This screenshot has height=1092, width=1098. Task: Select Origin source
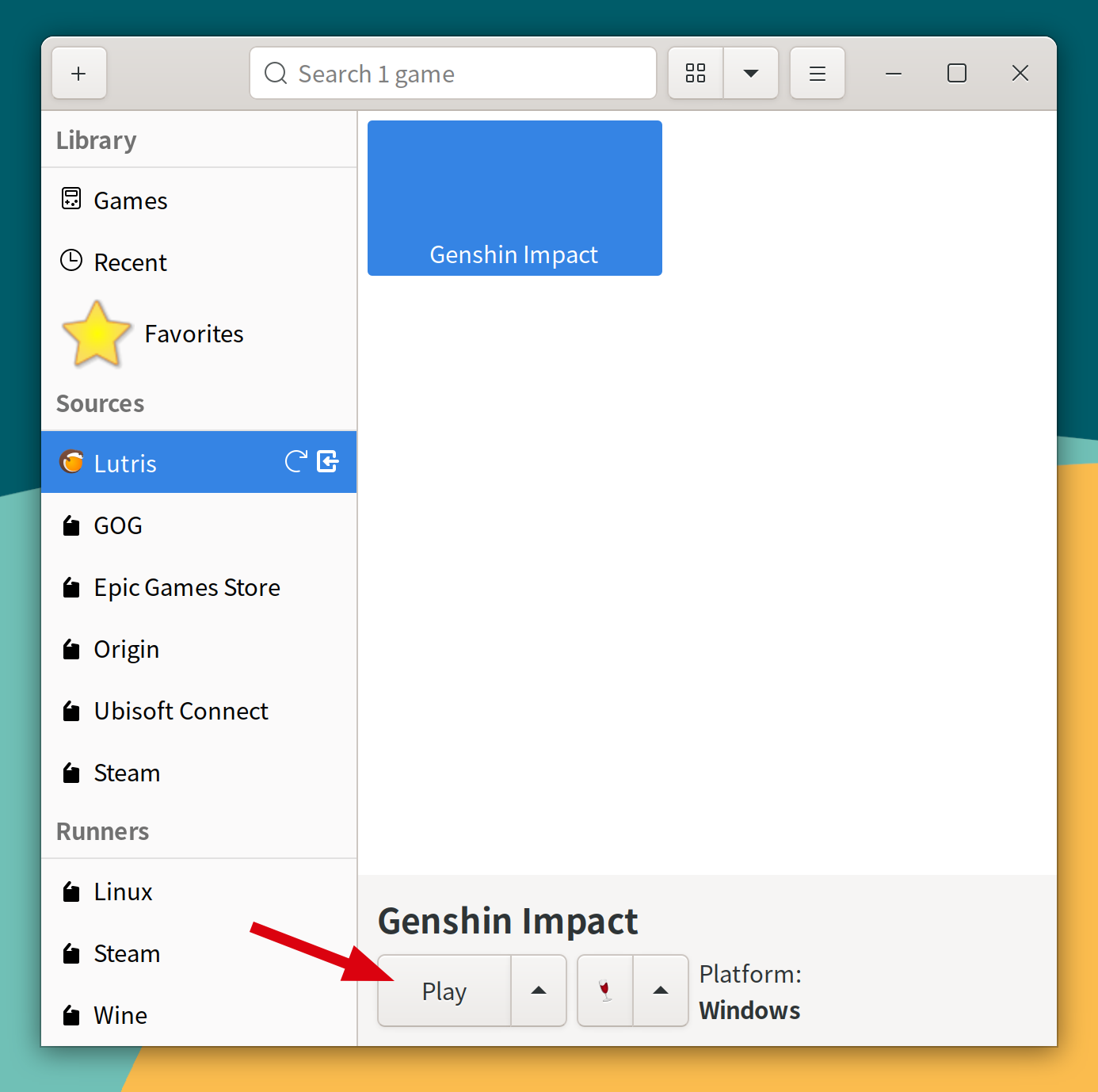tap(199, 649)
